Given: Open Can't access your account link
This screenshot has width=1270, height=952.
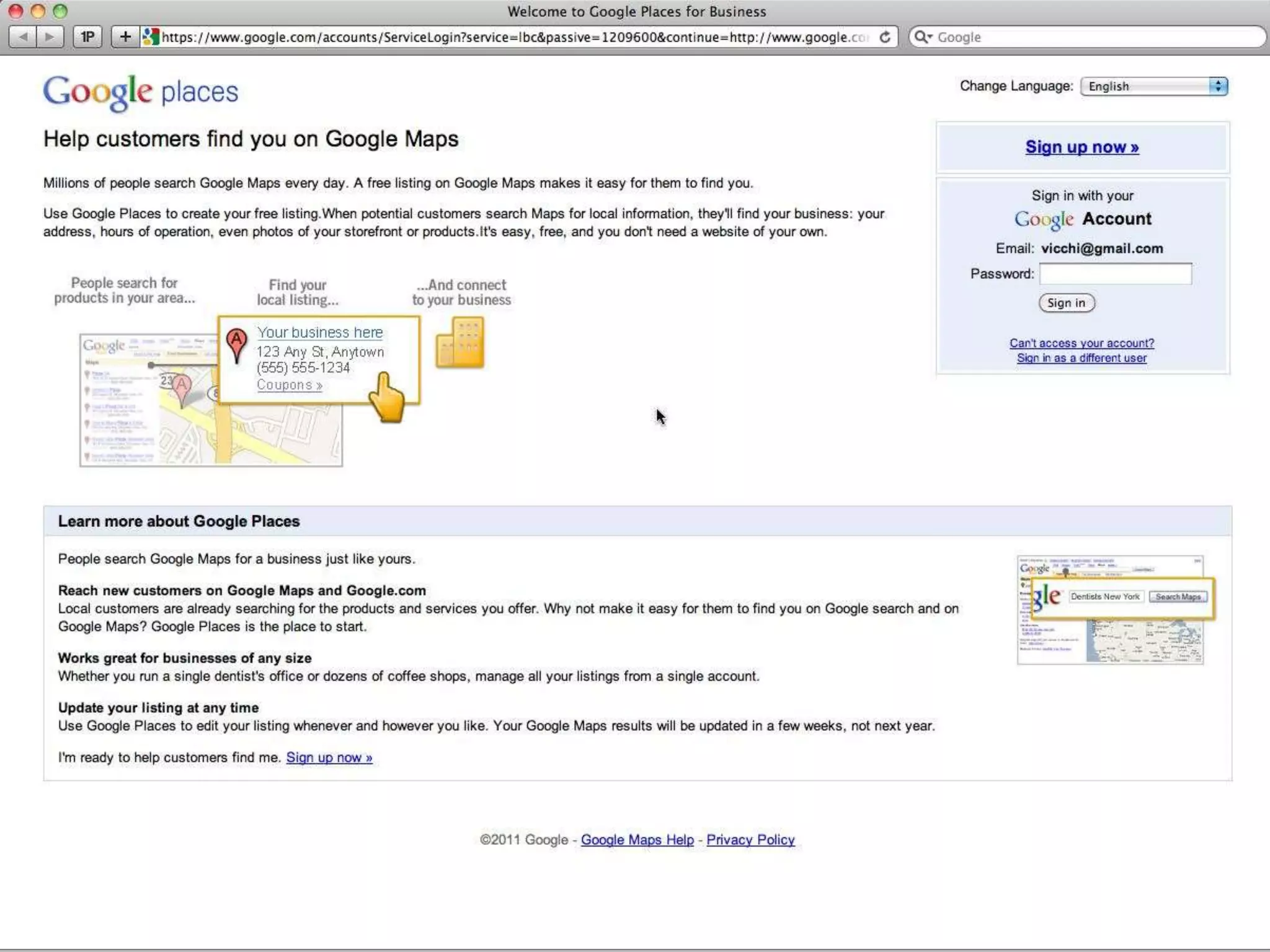Looking at the screenshot, I should pyautogui.click(x=1081, y=343).
